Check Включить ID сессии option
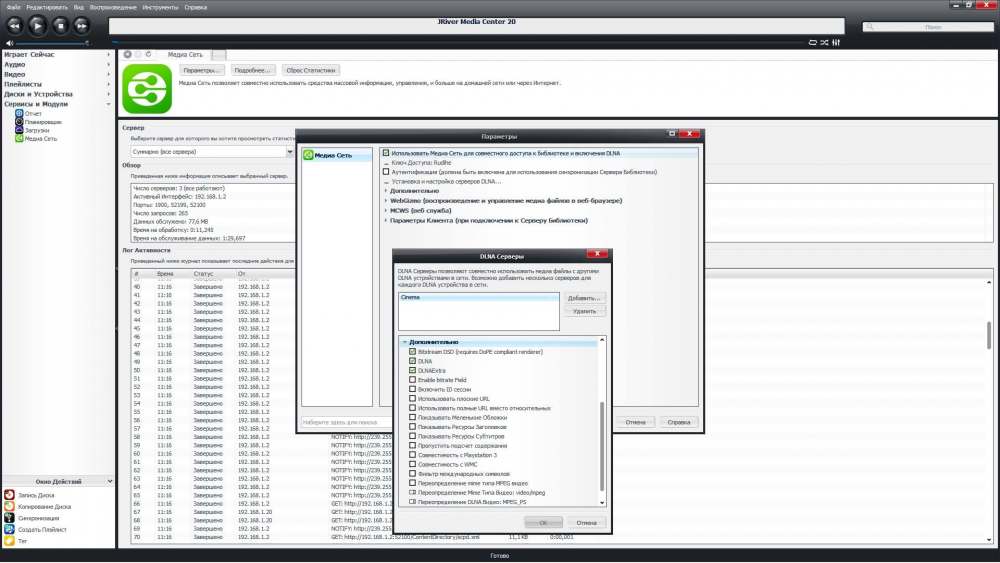1000x563 pixels. 413,389
